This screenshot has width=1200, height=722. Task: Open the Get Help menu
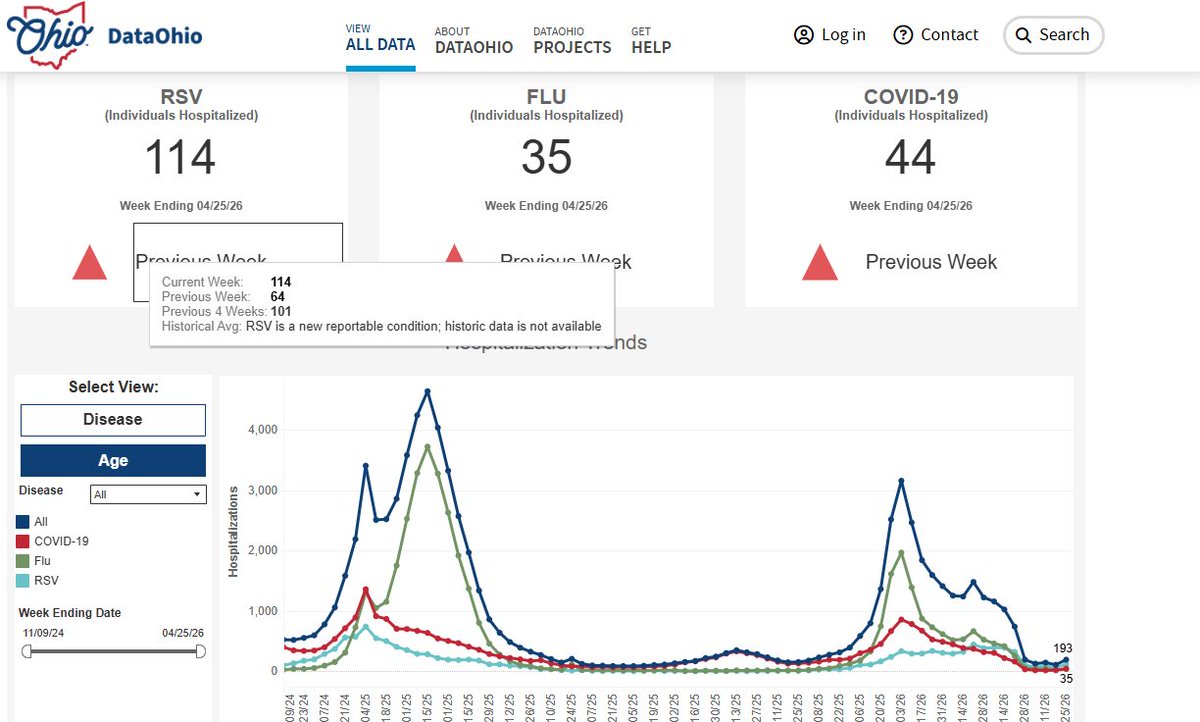[651, 40]
